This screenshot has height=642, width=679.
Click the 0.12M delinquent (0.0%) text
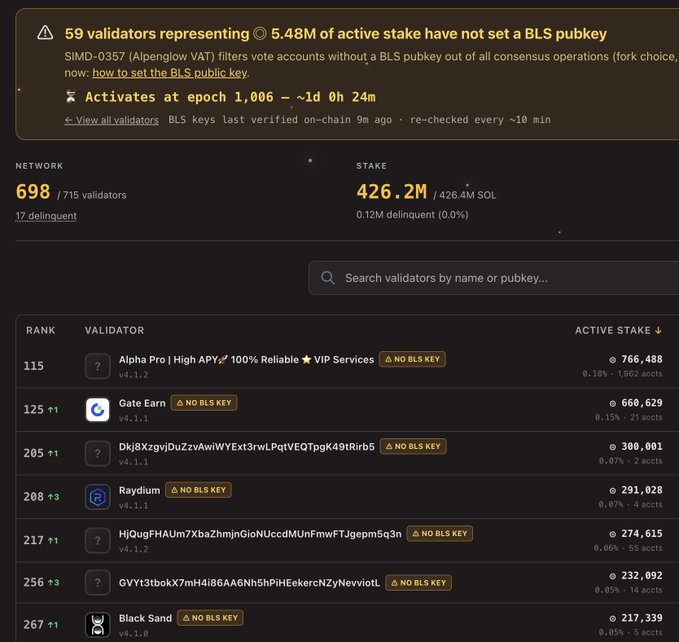pyautogui.click(x=412, y=215)
